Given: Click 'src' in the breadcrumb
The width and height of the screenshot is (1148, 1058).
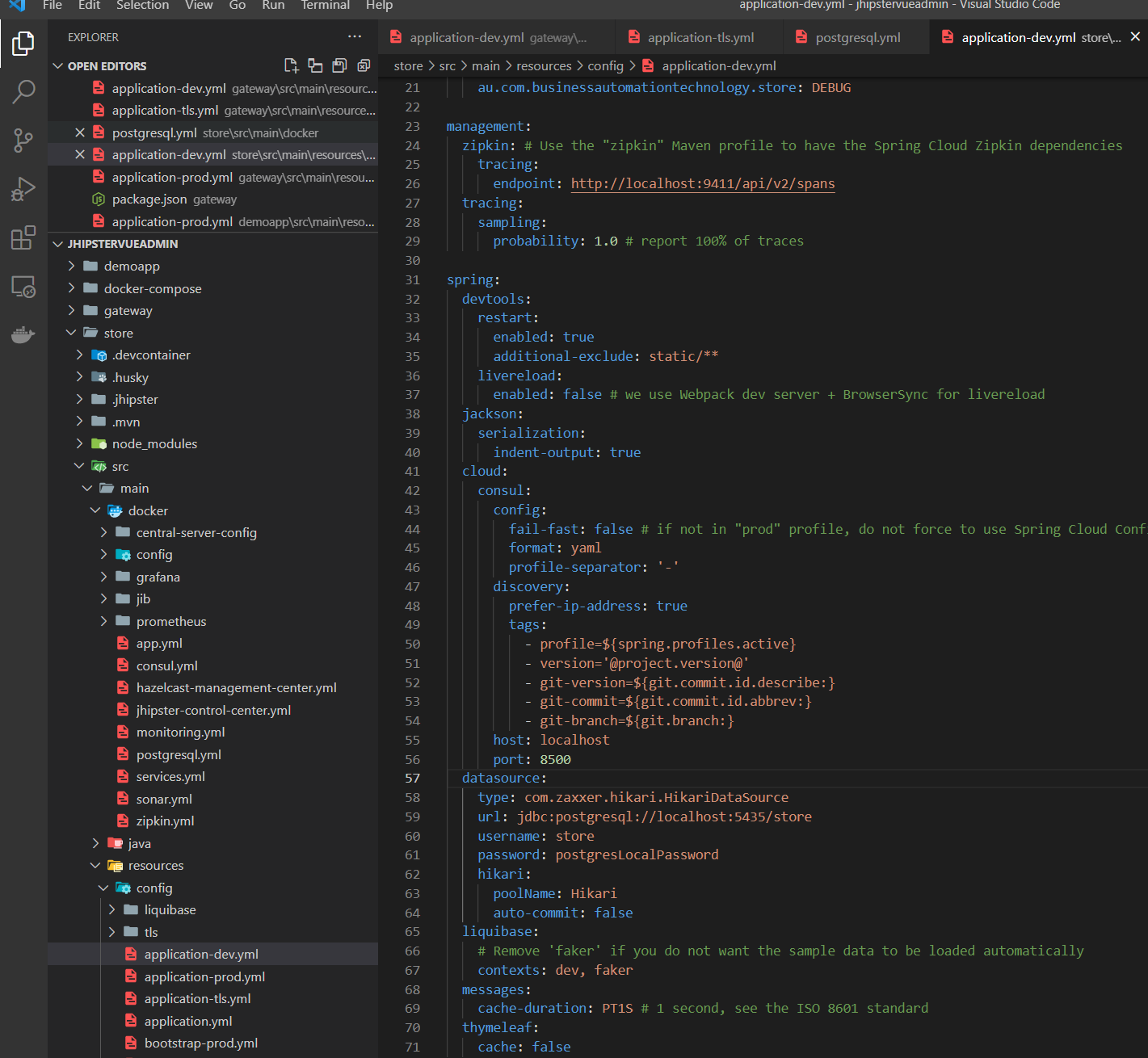Looking at the screenshot, I should [447, 65].
